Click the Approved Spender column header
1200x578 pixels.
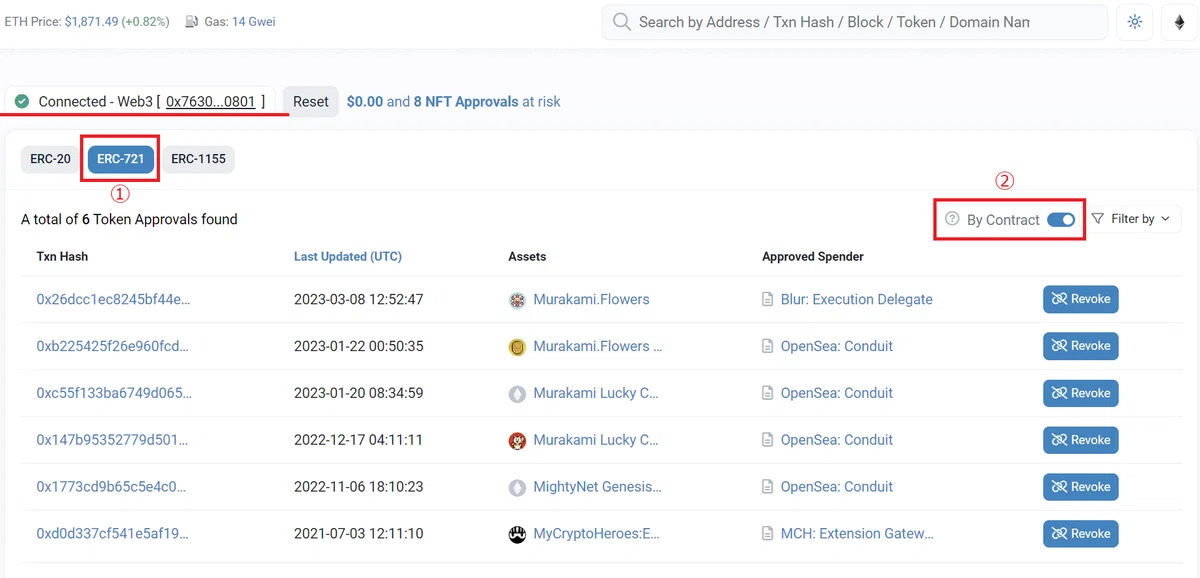point(813,257)
